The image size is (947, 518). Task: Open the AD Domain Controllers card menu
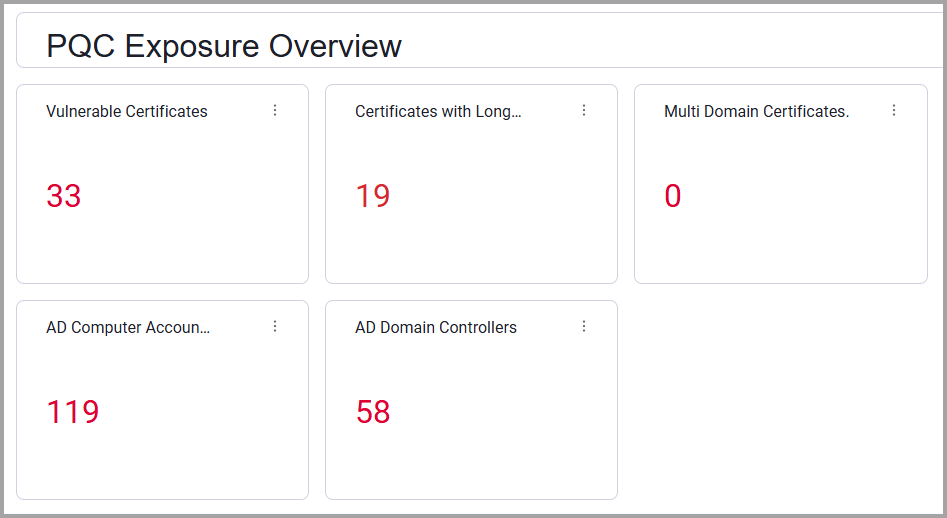tap(584, 326)
